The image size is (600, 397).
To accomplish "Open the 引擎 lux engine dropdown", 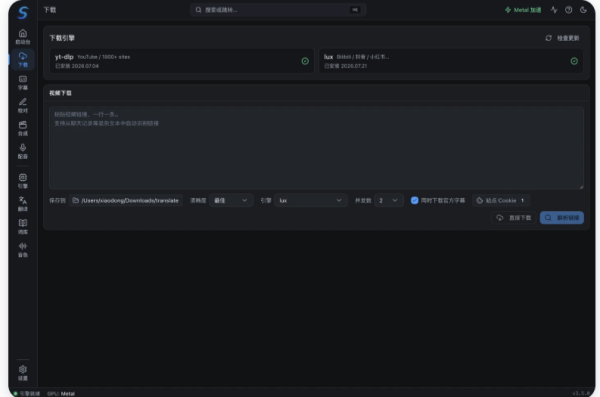I will tap(311, 200).
